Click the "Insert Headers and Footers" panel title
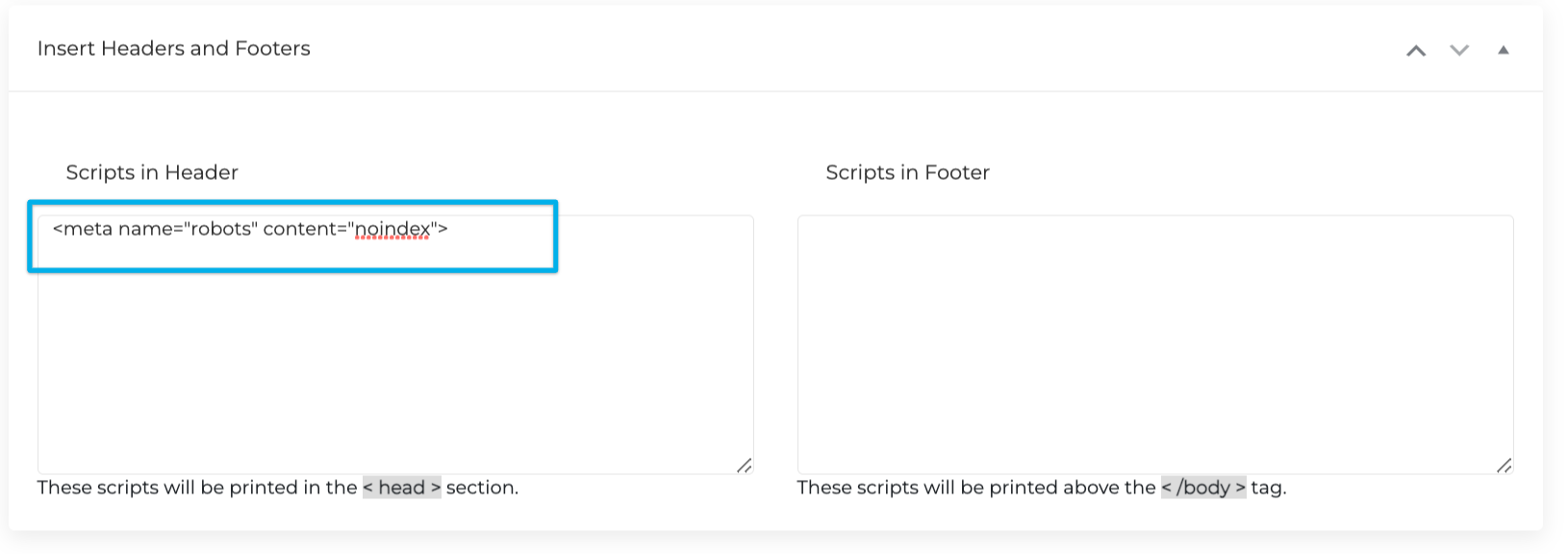Viewport: 1568px width, 554px height. pos(173,48)
